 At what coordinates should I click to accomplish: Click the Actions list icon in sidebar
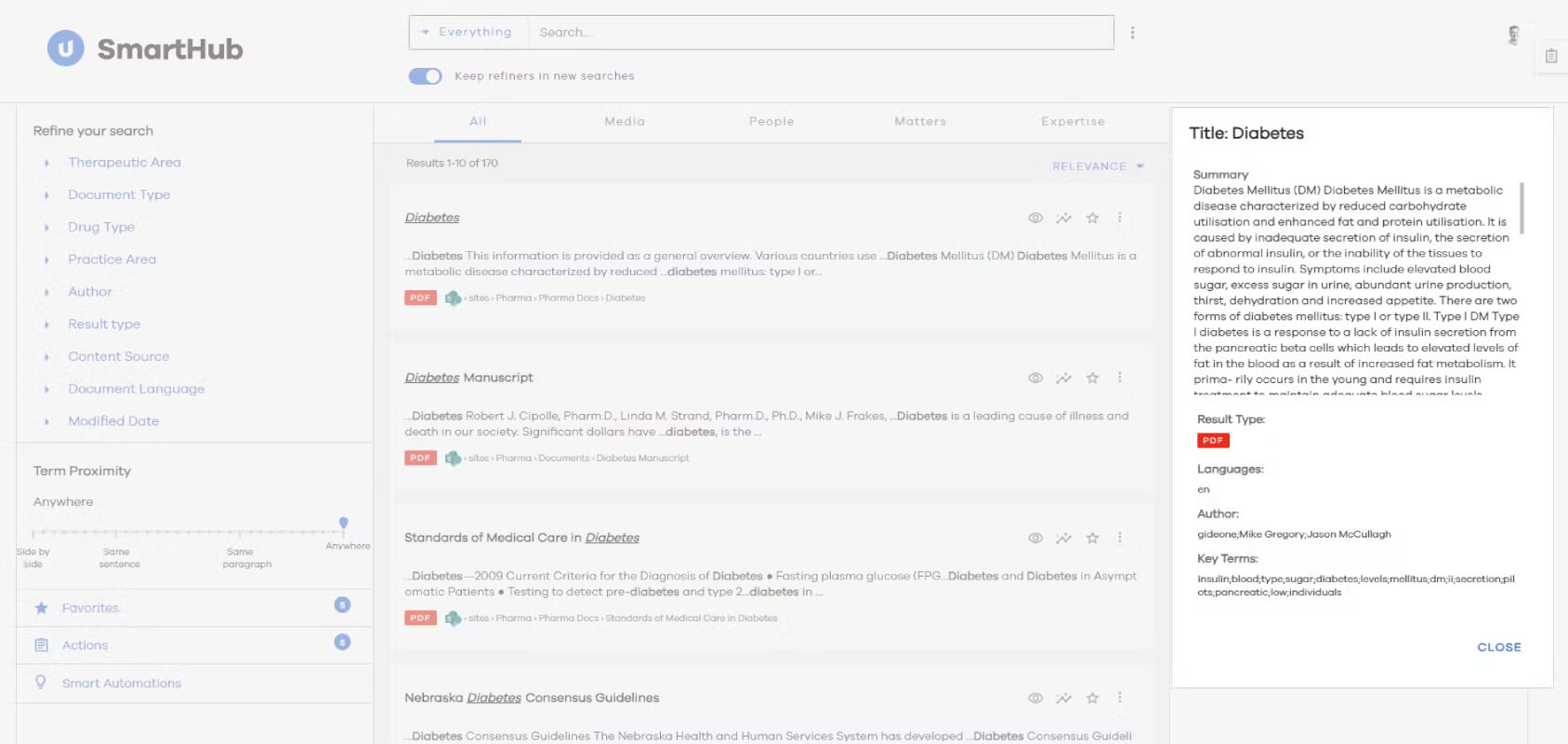41,644
